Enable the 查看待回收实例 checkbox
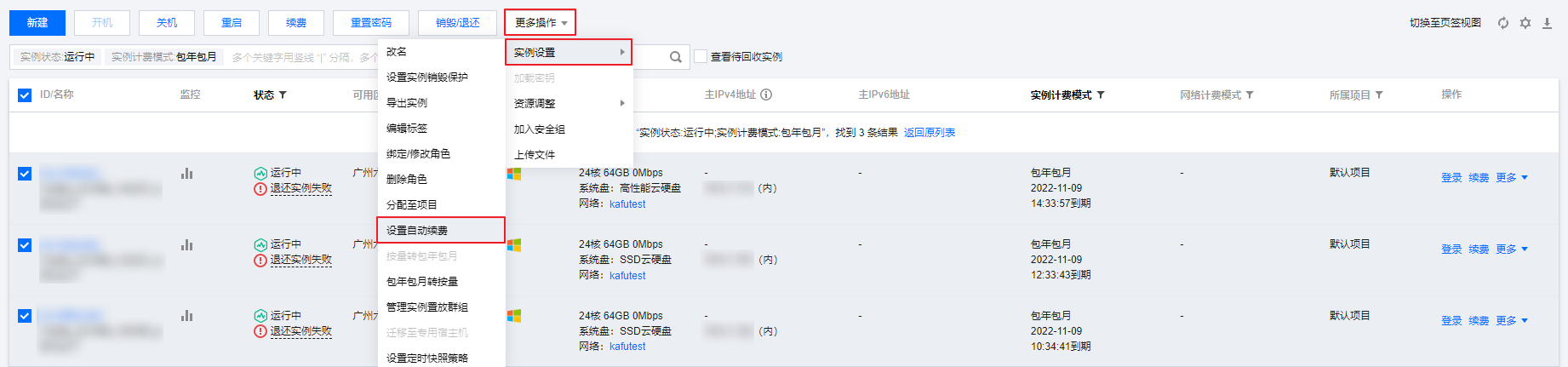 701,56
